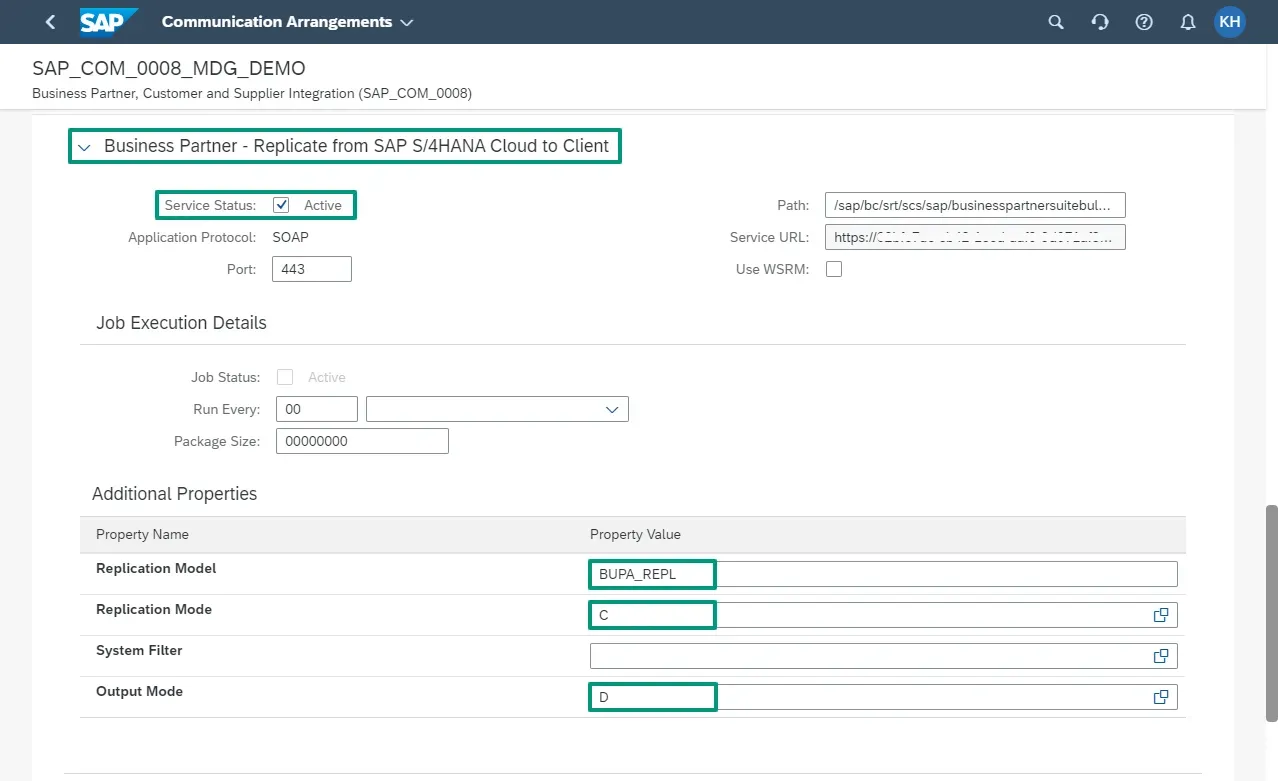Open the support headset icon
This screenshot has width=1278, height=781.
1100,22
